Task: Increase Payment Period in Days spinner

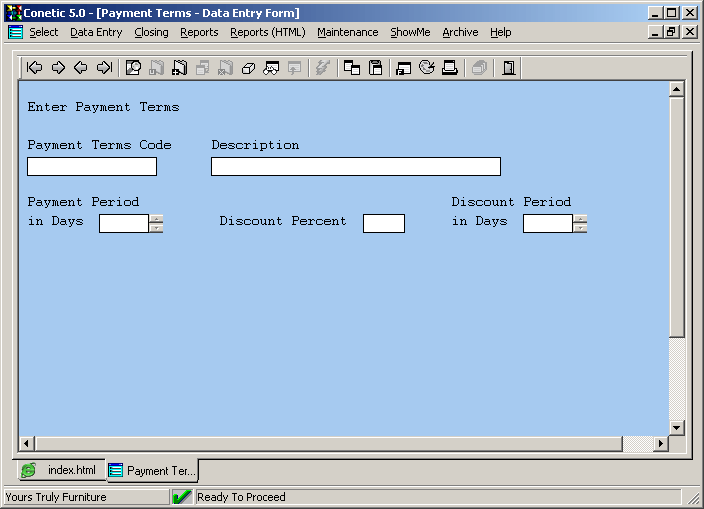Action: [x=156, y=218]
